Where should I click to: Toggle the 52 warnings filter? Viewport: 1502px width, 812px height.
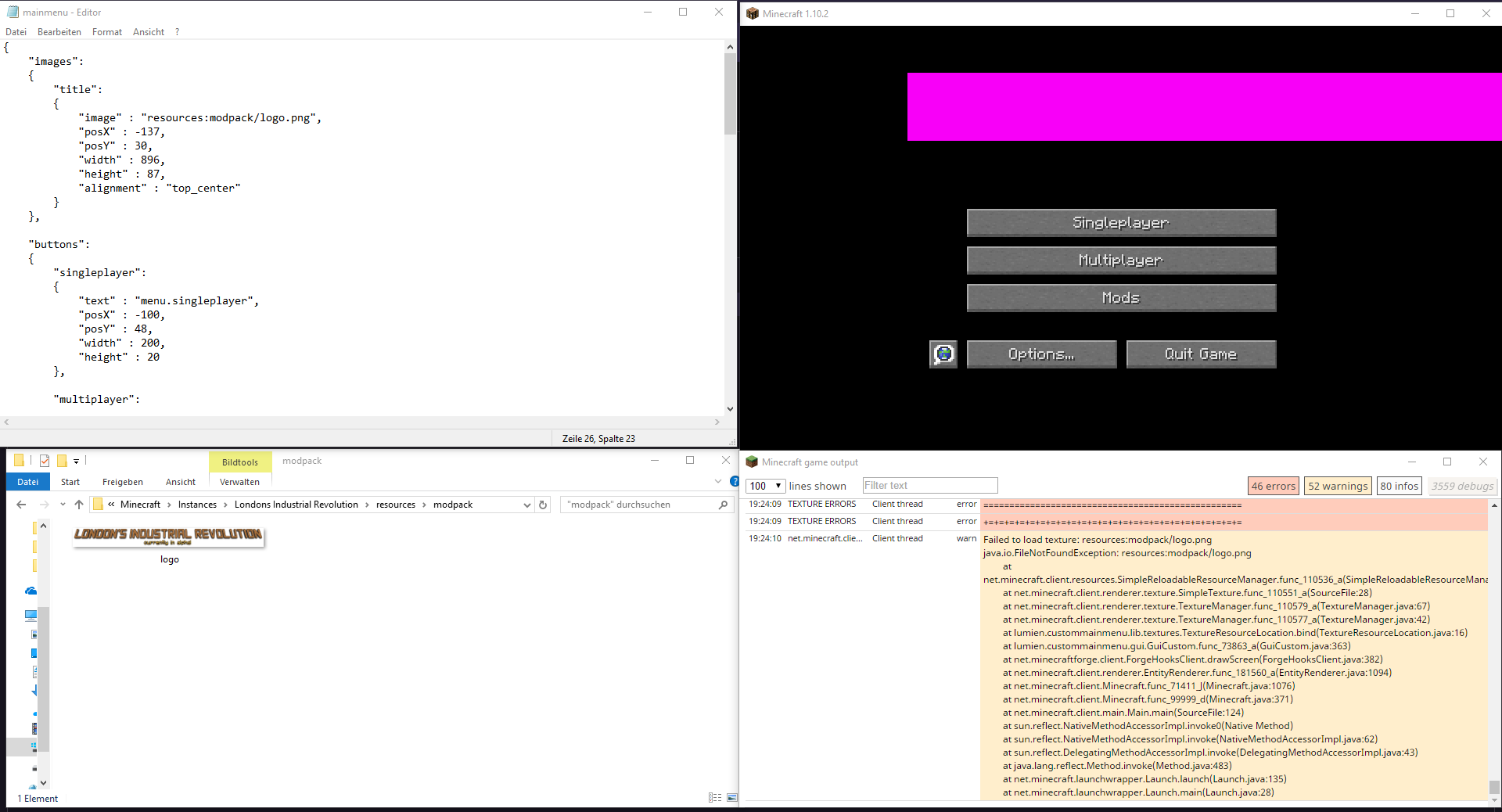(1338, 485)
